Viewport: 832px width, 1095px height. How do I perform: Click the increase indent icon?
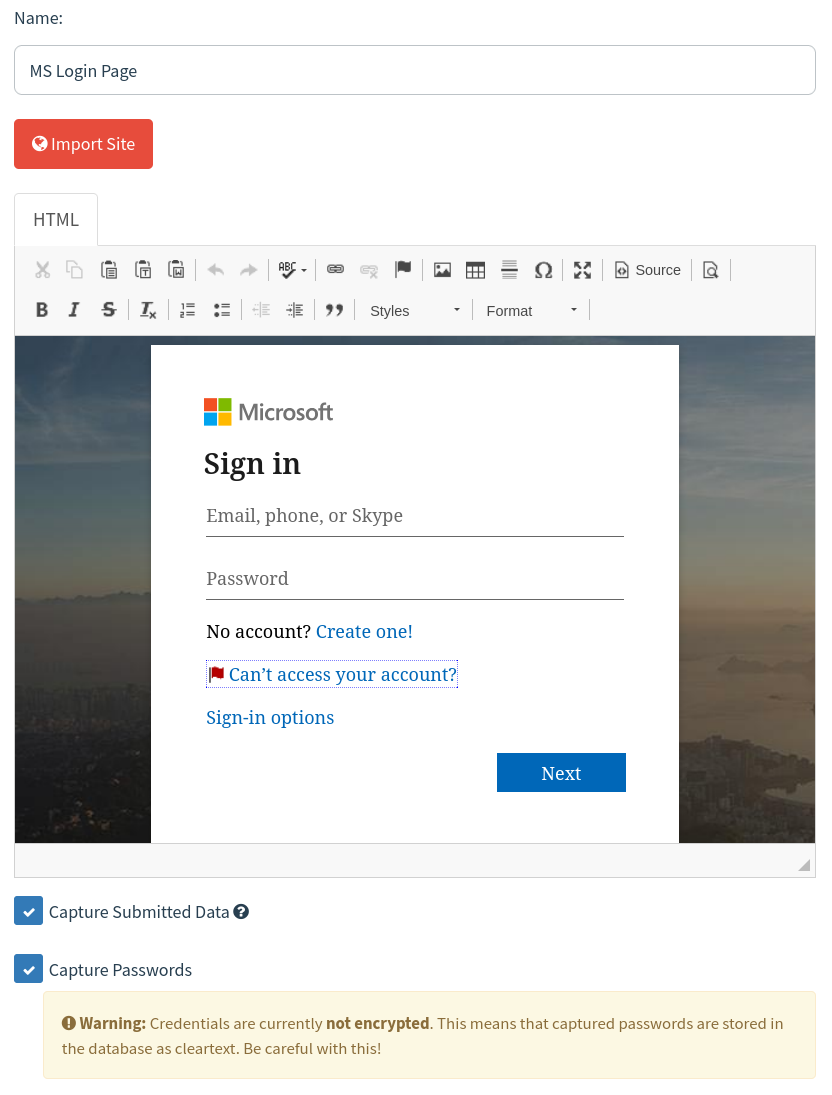295,310
